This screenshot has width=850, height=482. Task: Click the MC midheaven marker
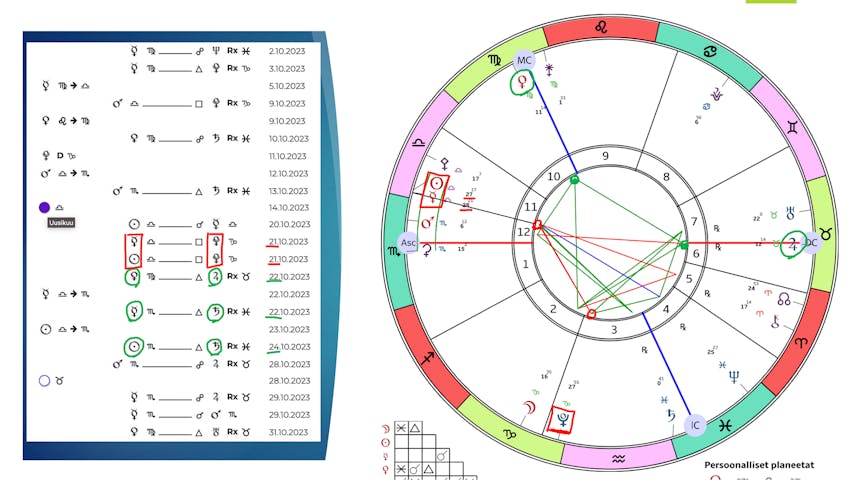click(x=523, y=61)
